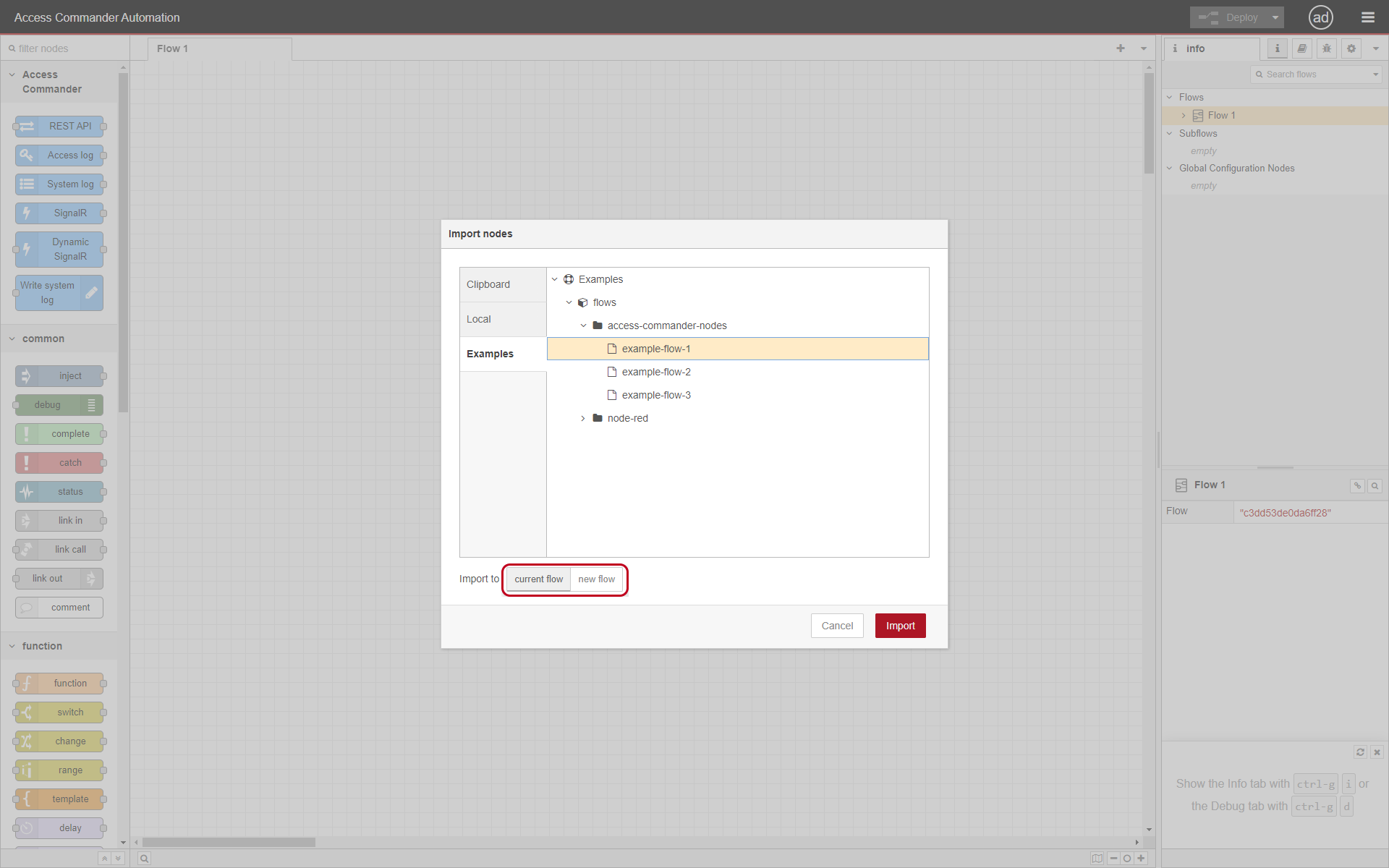Collapse the Access Commander palette category

pos(12,75)
